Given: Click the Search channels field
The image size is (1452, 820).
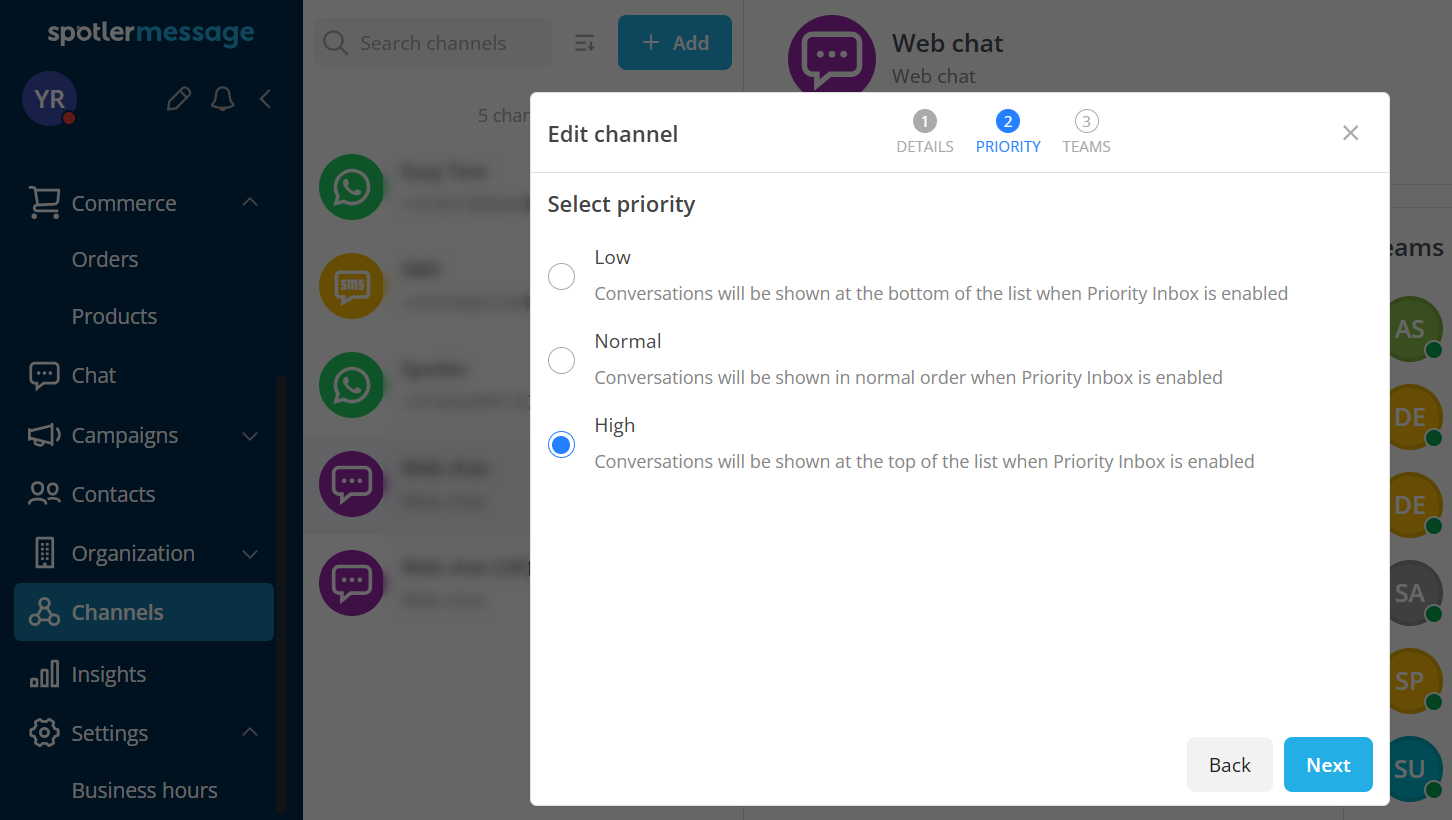Looking at the screenshot, I should (433, 43).
